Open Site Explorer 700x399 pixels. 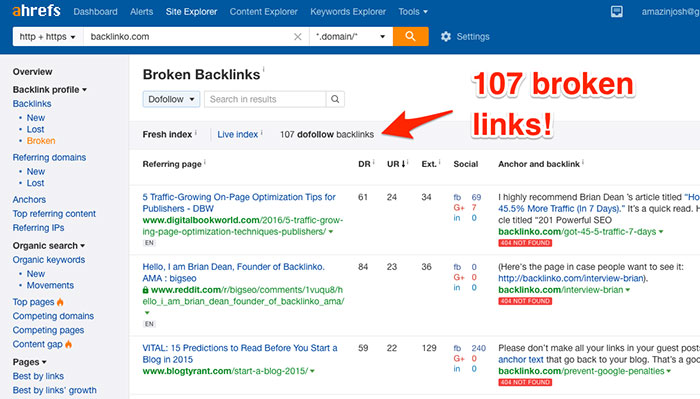(x=192, y=12)
